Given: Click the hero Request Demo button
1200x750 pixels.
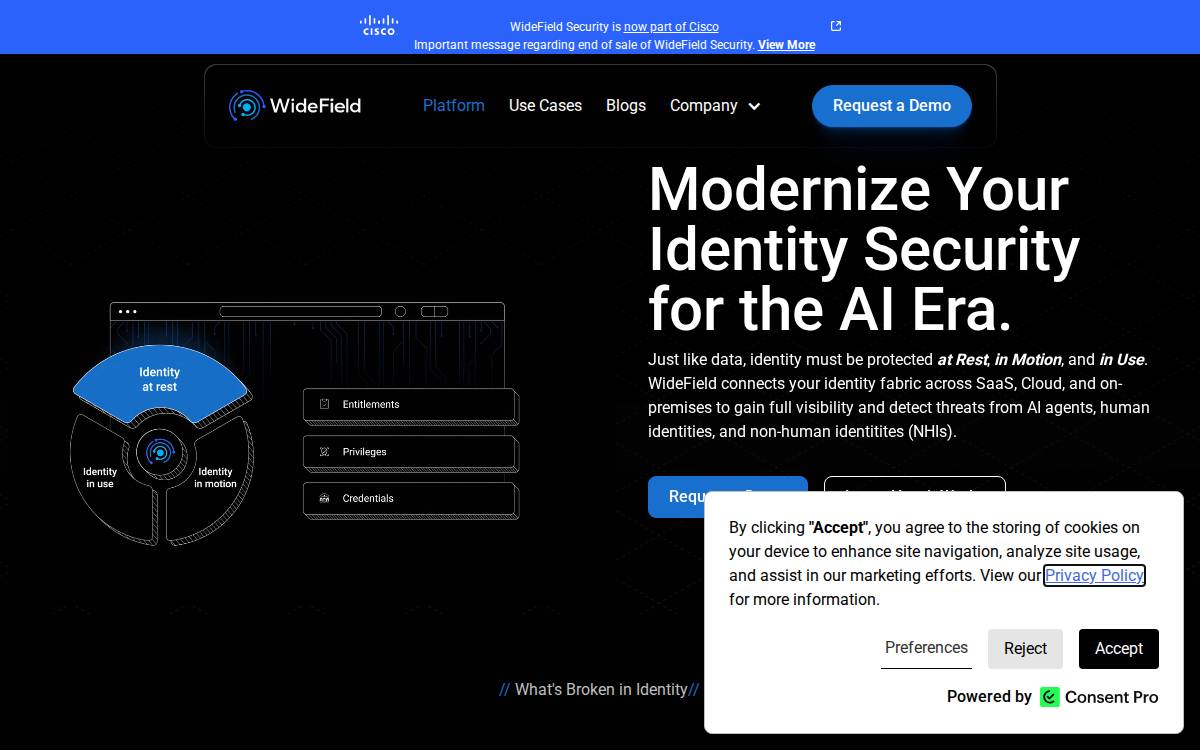Looking at the screenshot, I should (728, 496).
